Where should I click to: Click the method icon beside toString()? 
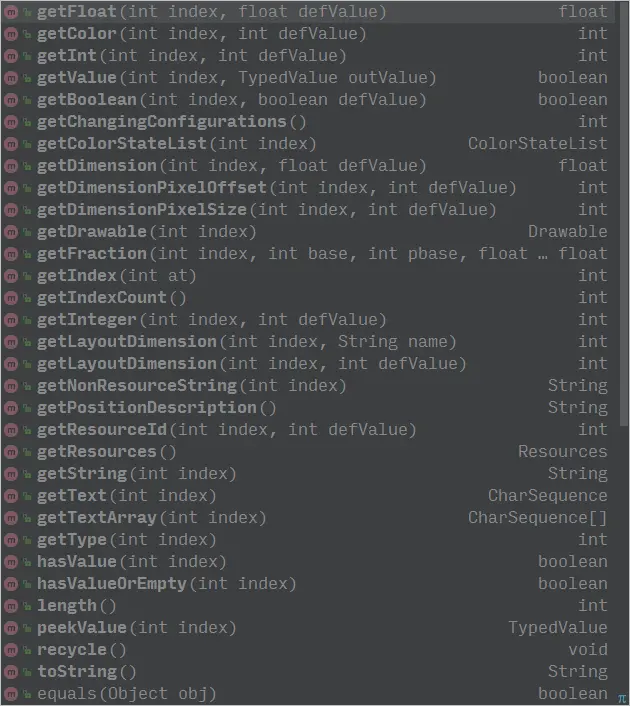pos(11,672)
